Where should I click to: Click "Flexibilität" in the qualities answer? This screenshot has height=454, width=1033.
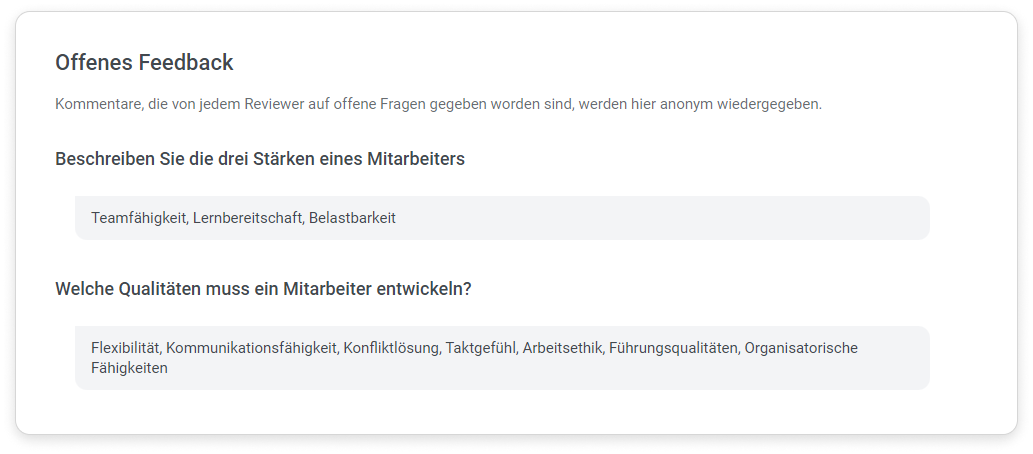(126, 348)
